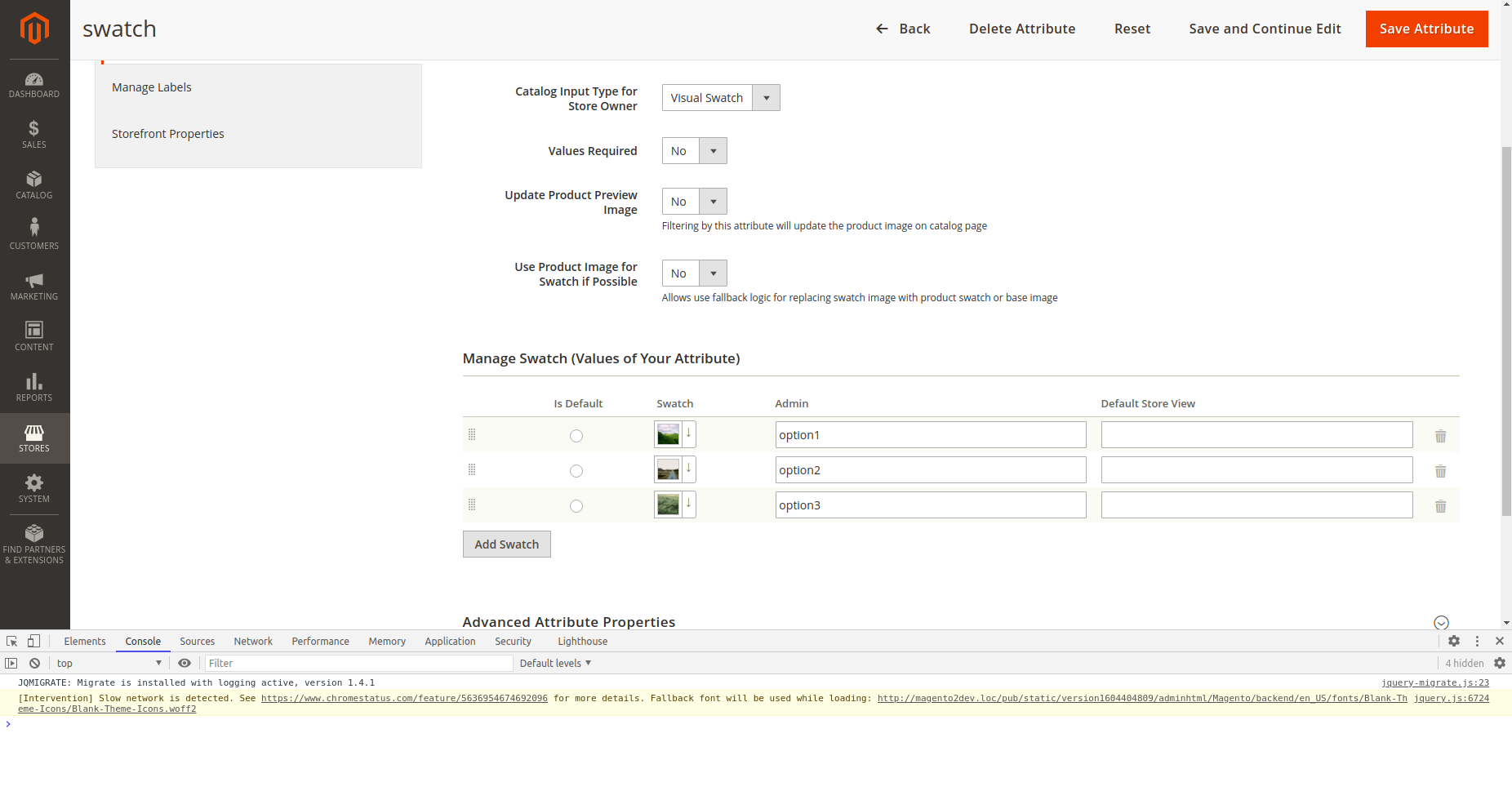This screenshot has width=1512, height=800.
Task: Click the Save Attribute button
Action: pyautogui.click(x=1425, y=29)
